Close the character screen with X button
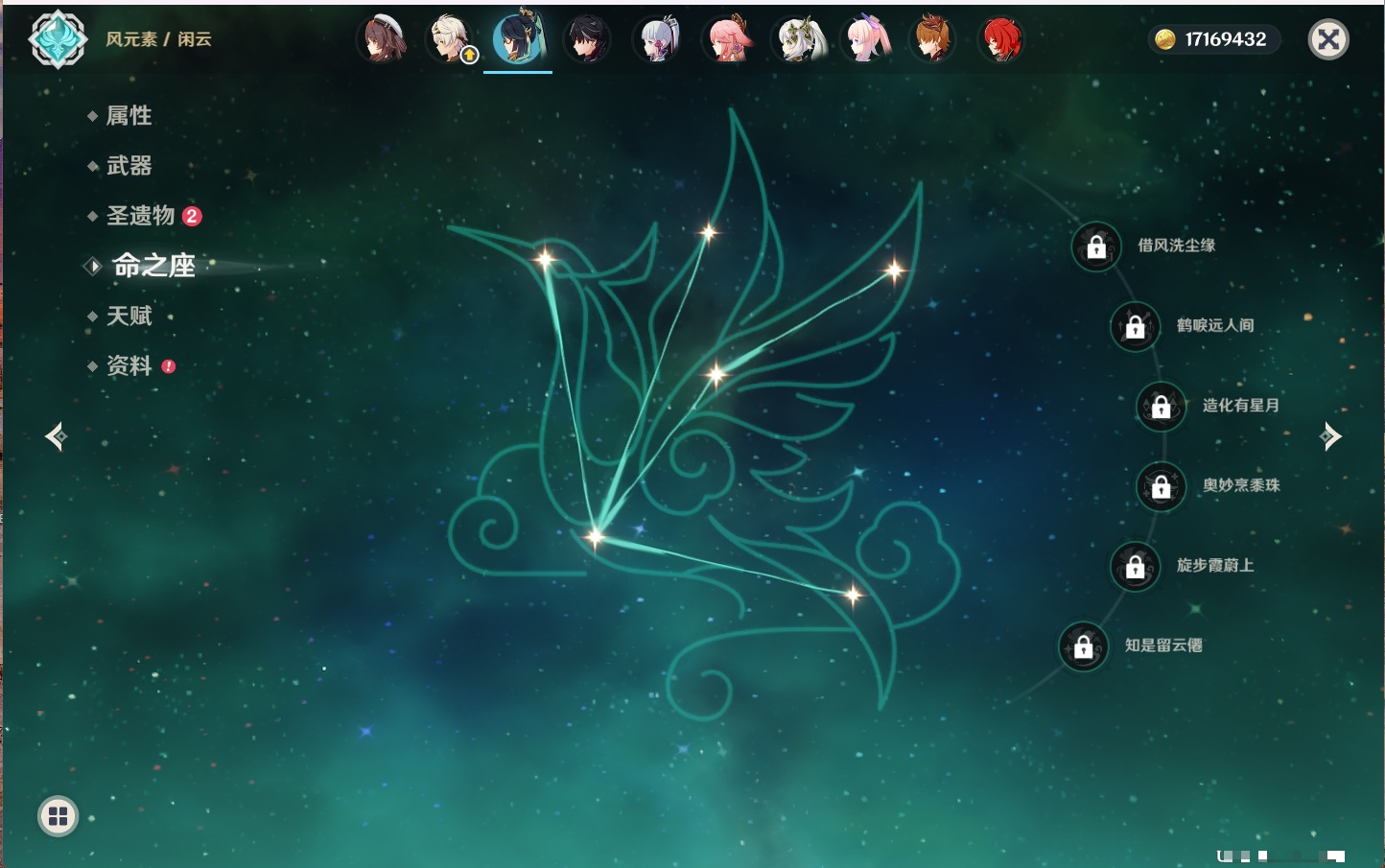Screen dimensions: 1385x868 coord(1328,39)
